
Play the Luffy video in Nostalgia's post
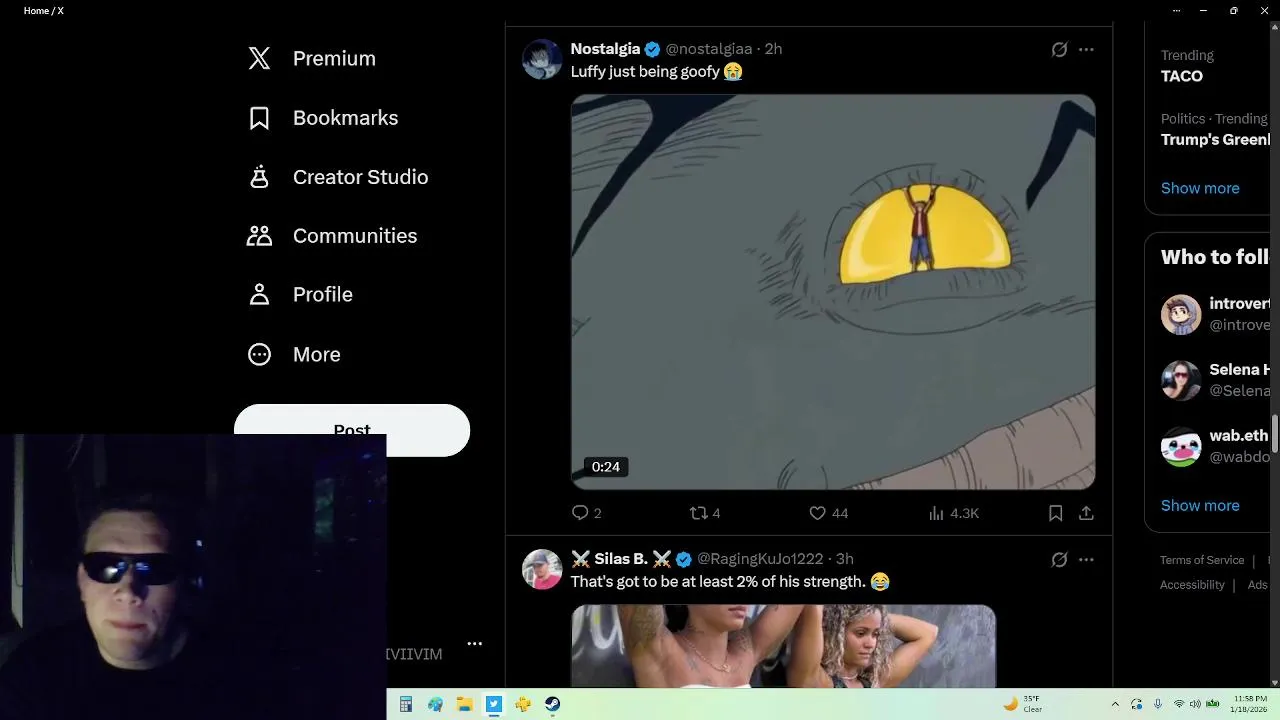coord(833,292)
